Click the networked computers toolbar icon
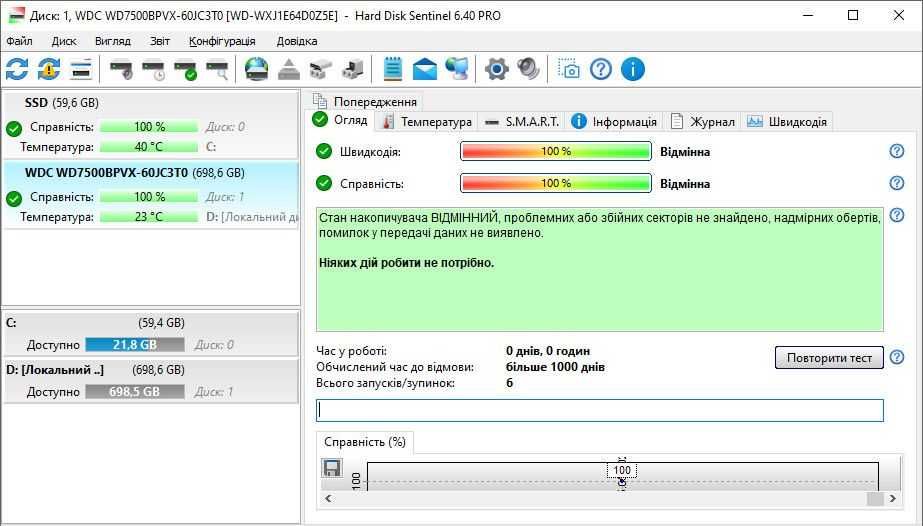Viewport: 923px width, 526px height. coord(457,69)
